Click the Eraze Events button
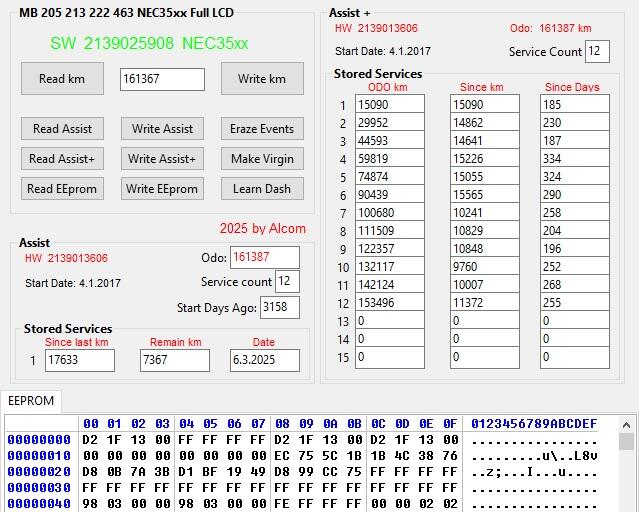This screenshot has height=512, width=639. 262,129
